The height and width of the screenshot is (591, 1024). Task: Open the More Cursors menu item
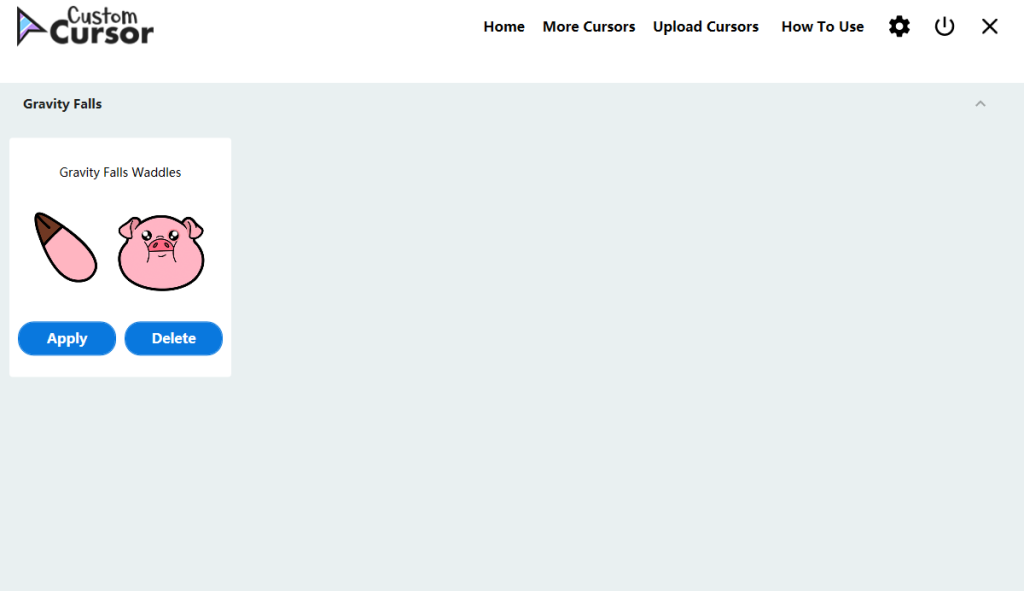click(x=588, y=27)
